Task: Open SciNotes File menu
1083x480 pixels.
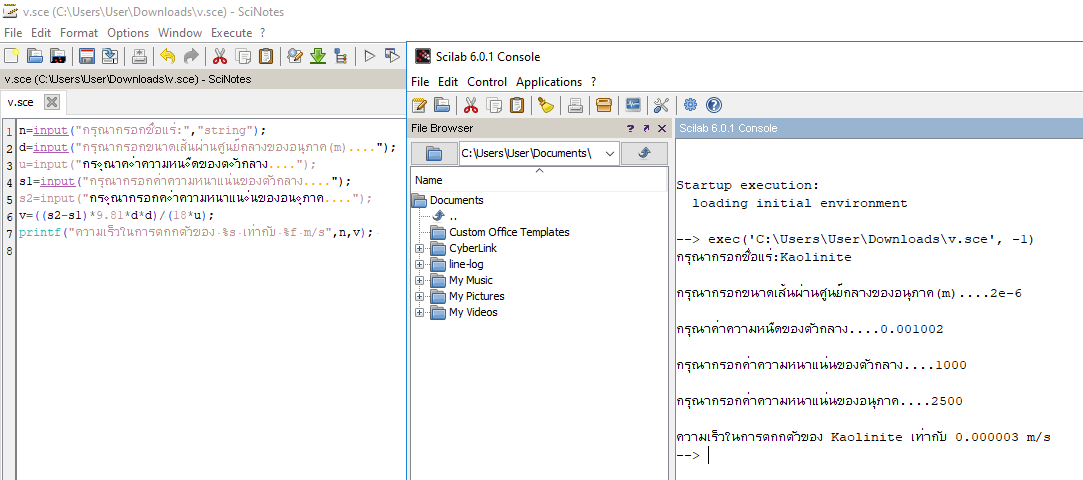Action: click(x=13, y=32)
